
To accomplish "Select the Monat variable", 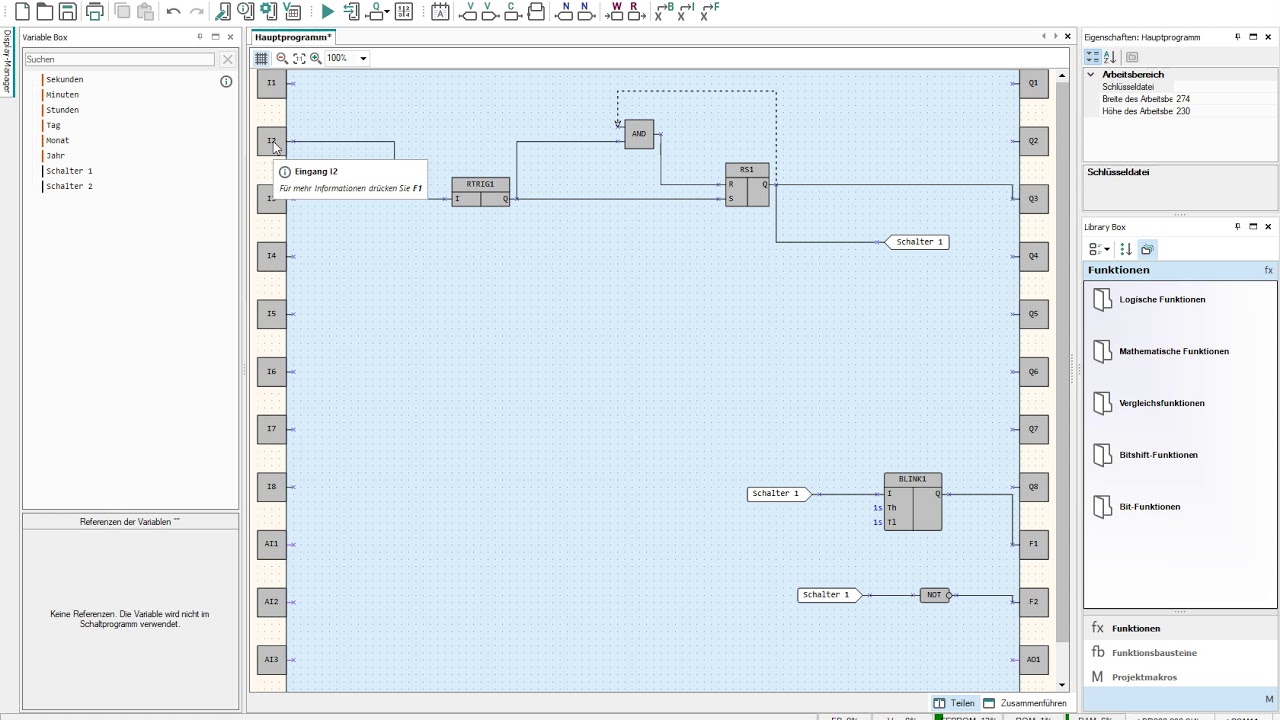I will click(x=57, y=141).
